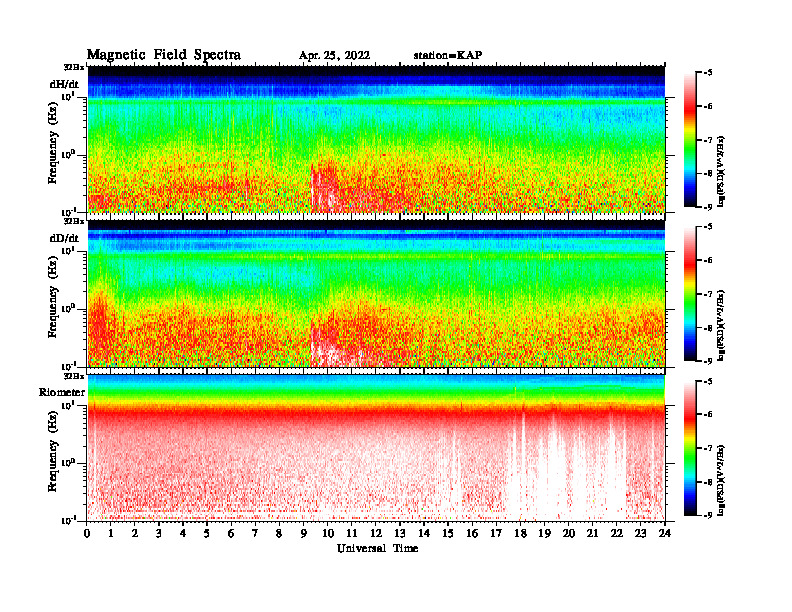Click hour tick label "17" on time axis
Viewport: 792px width, 612px height.
[496, 533]
